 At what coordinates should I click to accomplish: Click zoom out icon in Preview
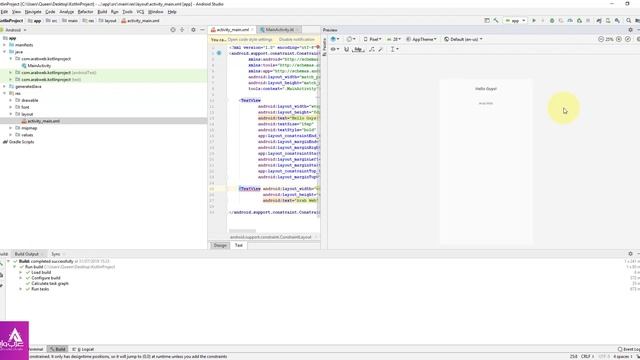601,39
